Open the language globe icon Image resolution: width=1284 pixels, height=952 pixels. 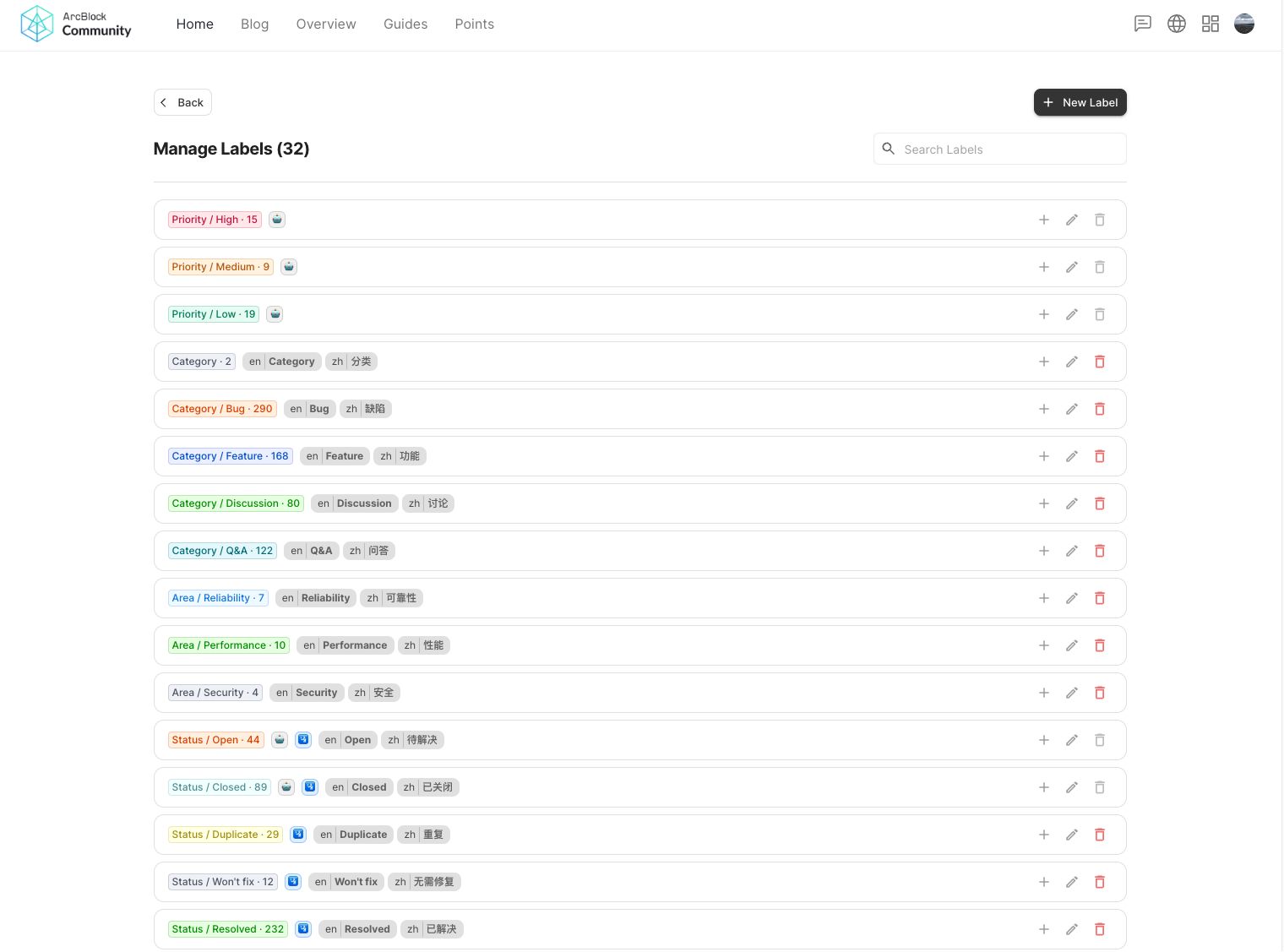tap(1176, 24)
